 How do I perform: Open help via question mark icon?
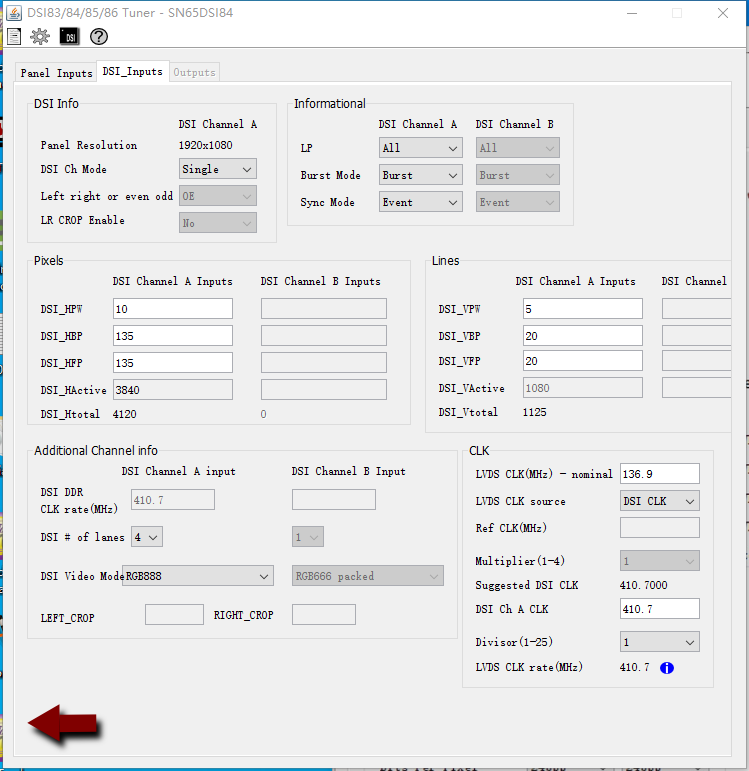coord(99,36)
